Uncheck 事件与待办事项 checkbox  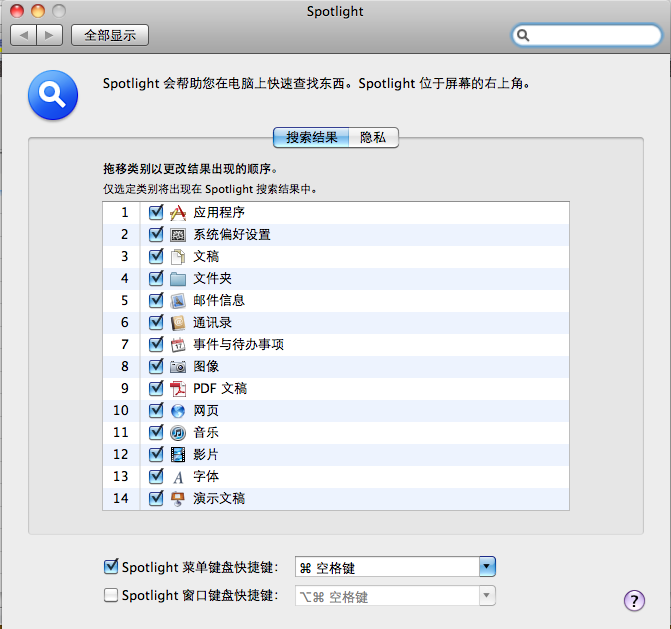pyautogui.click(x=156, y=344)
